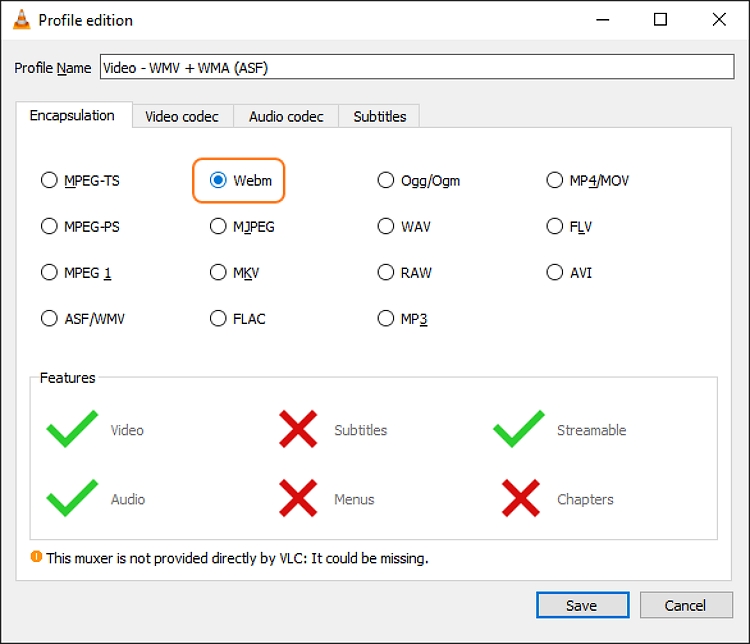750x644 pixels.
Task: Click the muxer not provided warning text
Action: [237, 558]
